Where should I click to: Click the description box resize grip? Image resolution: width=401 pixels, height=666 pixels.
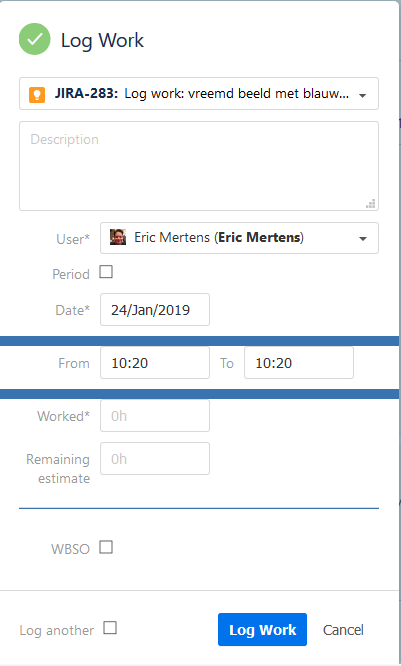(370, 203)
